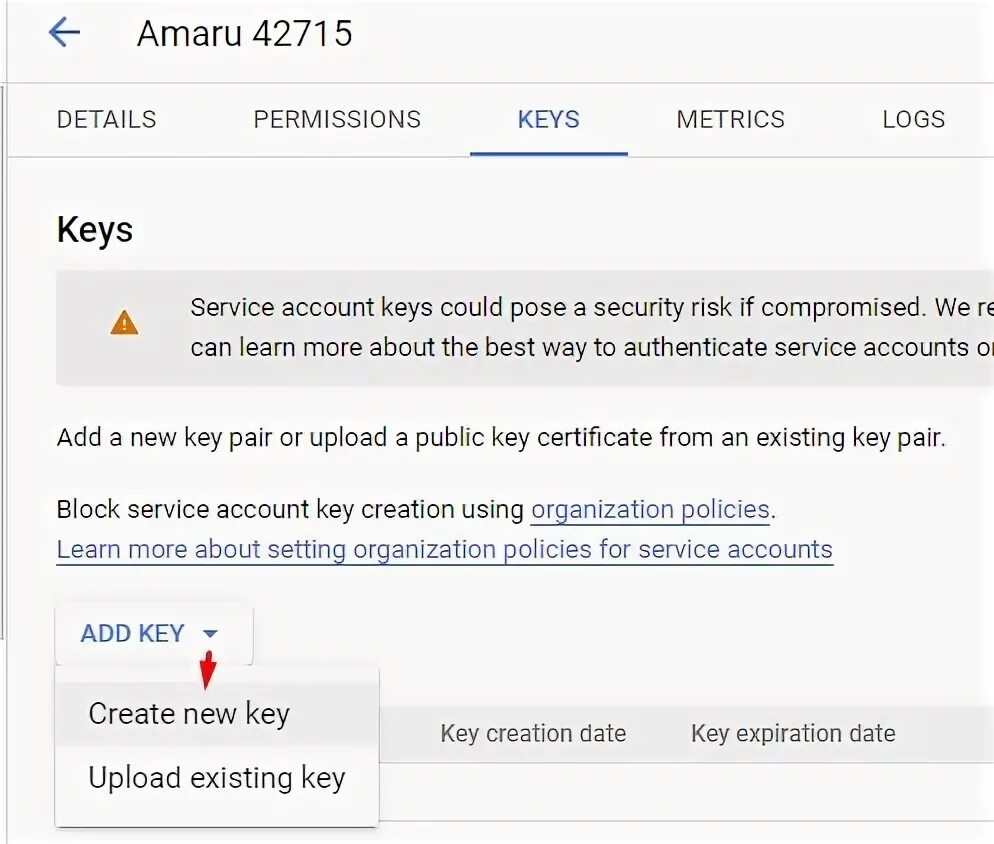The width and height of the screenshot is (994, 844).
Task: View the LOGS tab
Action: 913,120
